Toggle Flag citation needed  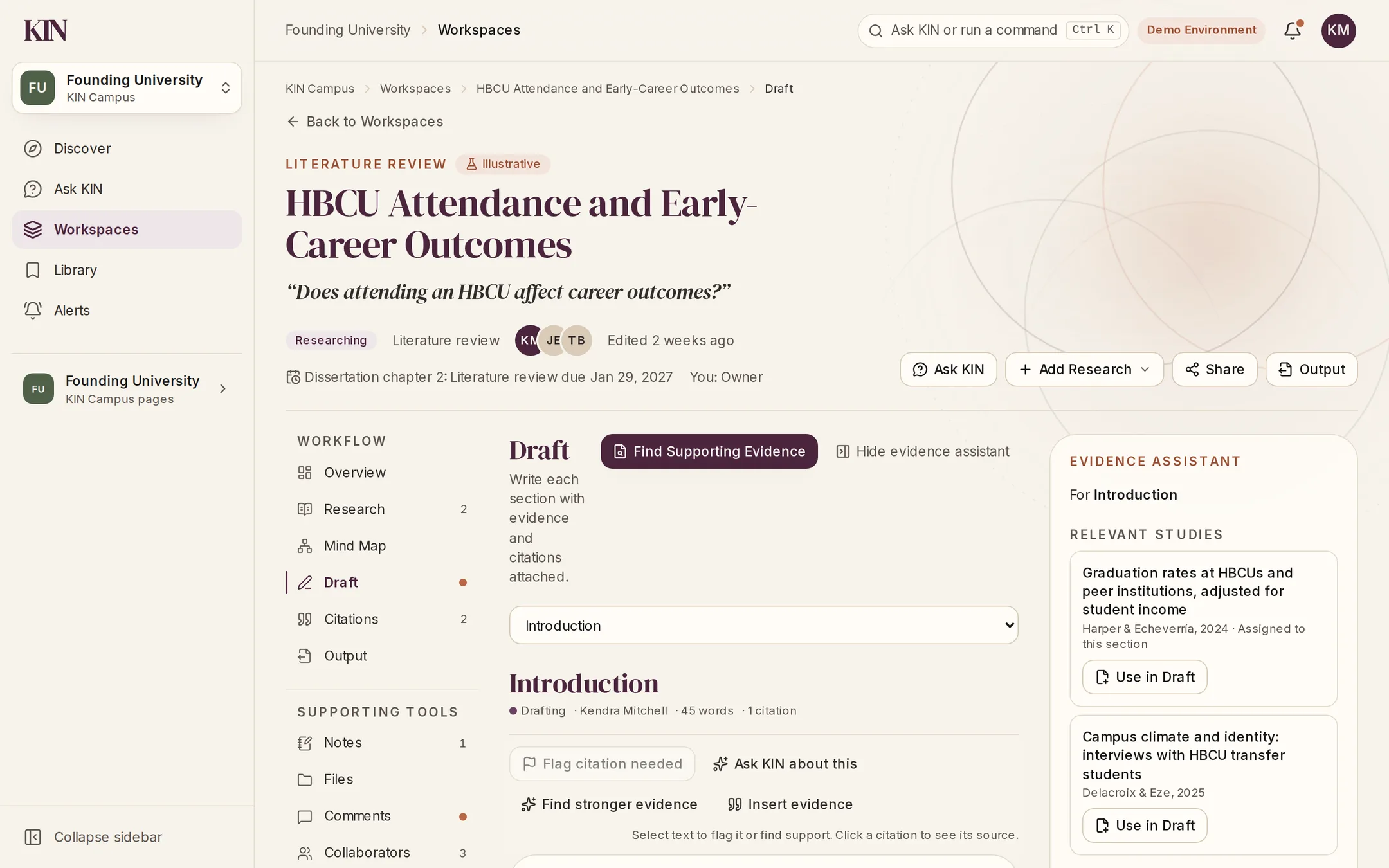[602, 764]
